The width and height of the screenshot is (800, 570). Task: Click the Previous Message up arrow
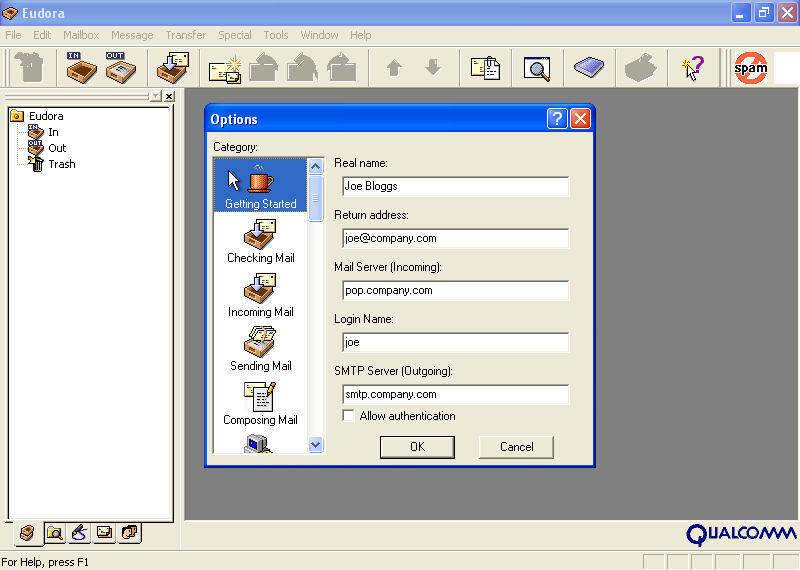pyautogui.click(x=394, y=67)
